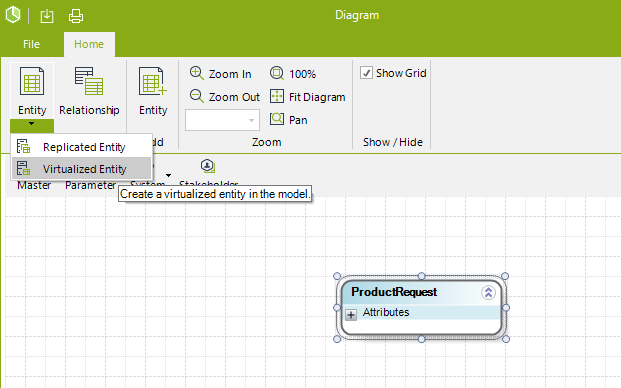Click the magnifier icon of Zoom In
The width and height of the screenshot is (621, 388).
click(196, 73)
